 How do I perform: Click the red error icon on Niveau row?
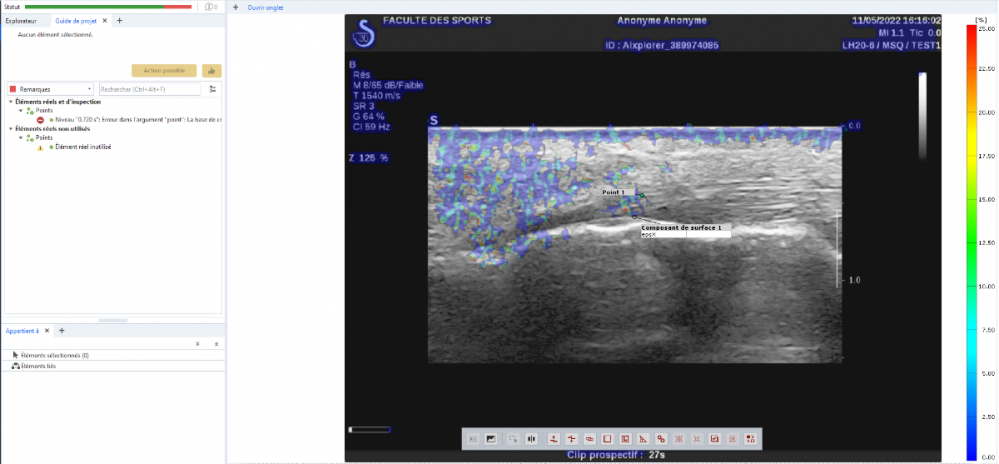(x=40, y=119)
